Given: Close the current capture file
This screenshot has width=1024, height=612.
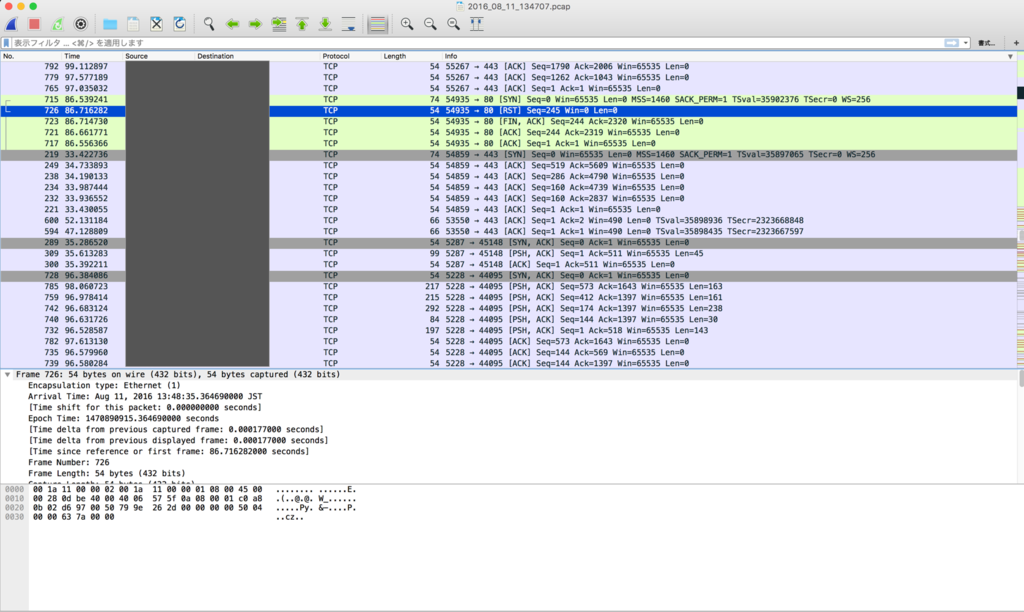Looking at the screenshot, I should tap(157, 24).
